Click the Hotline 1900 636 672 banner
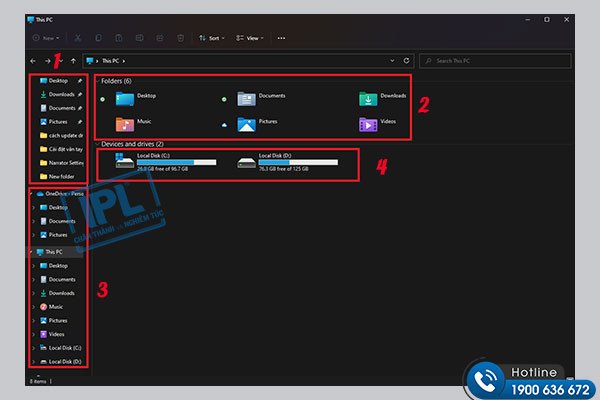This screenshot has height=400, width=600. click(x=530, y=379)
